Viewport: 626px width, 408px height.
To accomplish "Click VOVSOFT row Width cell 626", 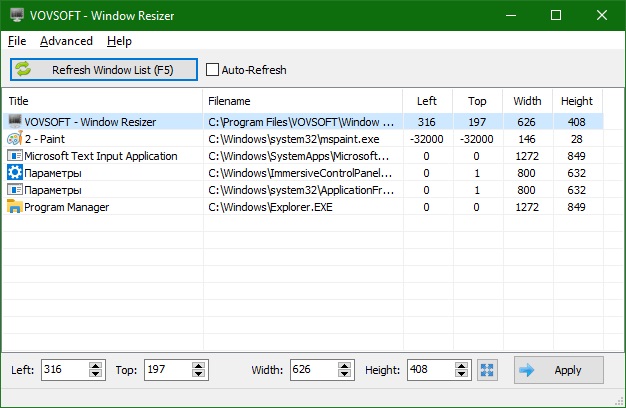I will [x=527, y=122].
